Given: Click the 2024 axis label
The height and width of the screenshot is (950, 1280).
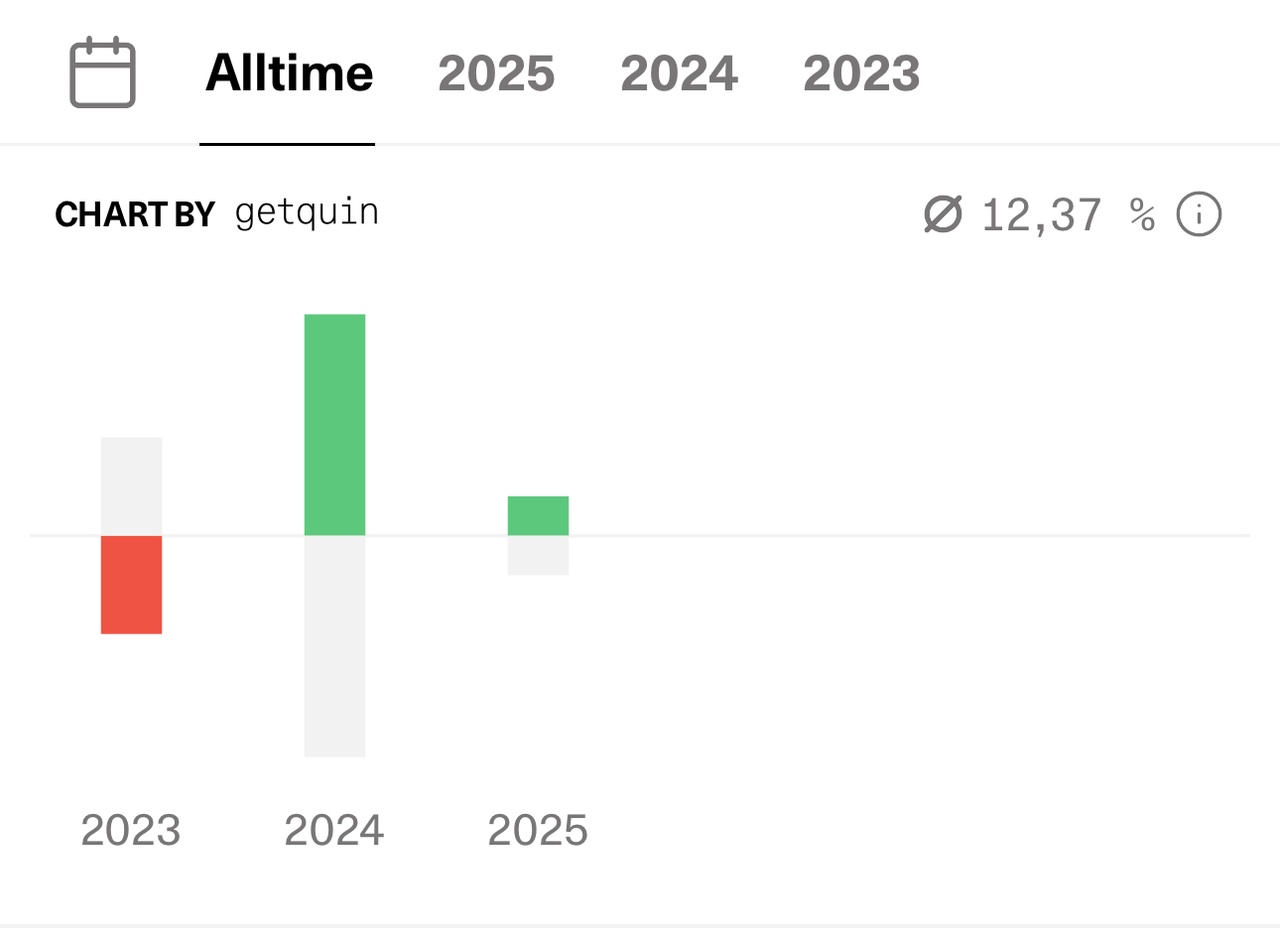Looking at the screenshot, I should [334, 830].
